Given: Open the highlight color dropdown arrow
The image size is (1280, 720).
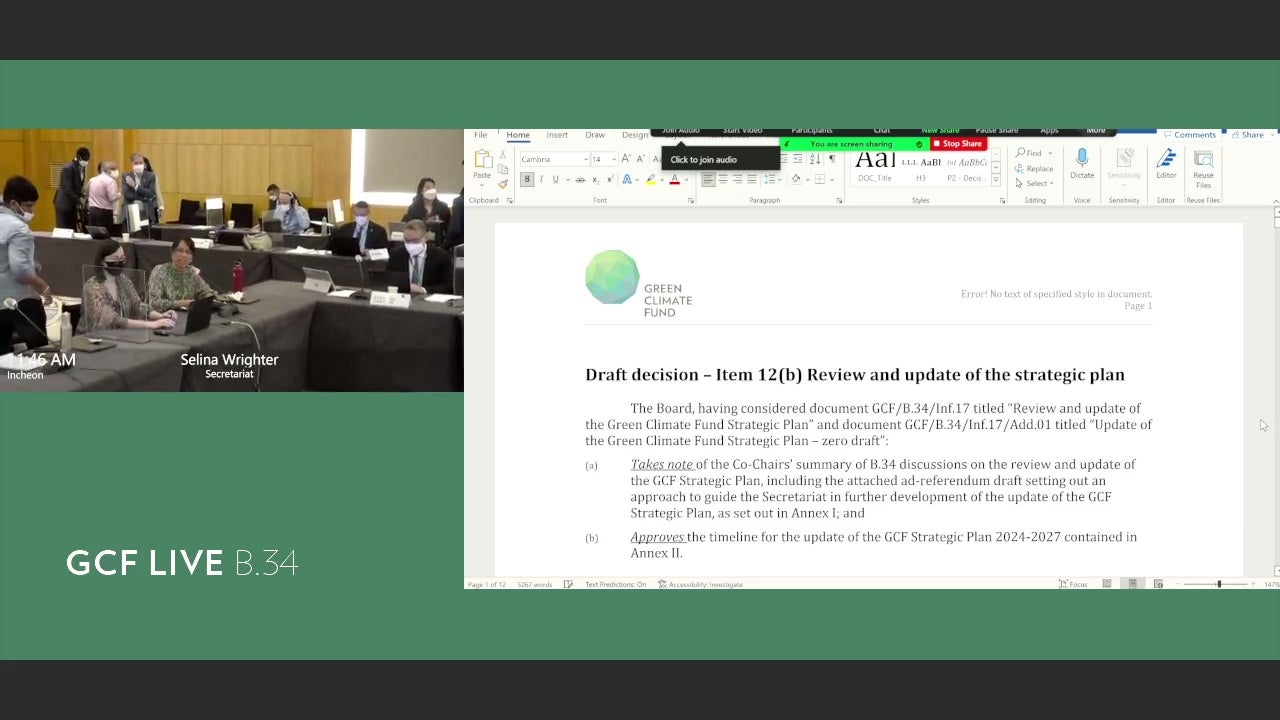Looking at the screenshot, I should (x=661, y=180).
